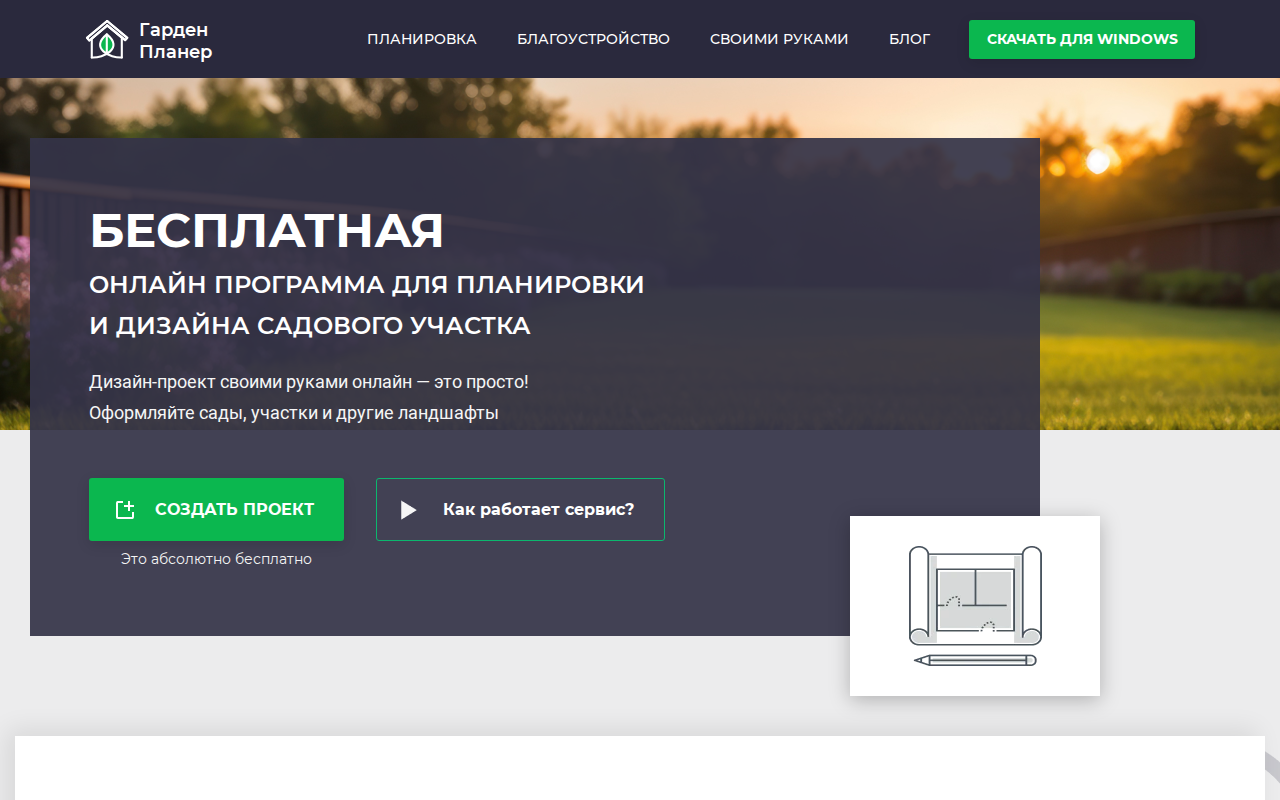Screen dimensions: 1280x800
Task: Click the Оформляйте сады, участки line
Action: pyautogui.click(x=294, y=412)
